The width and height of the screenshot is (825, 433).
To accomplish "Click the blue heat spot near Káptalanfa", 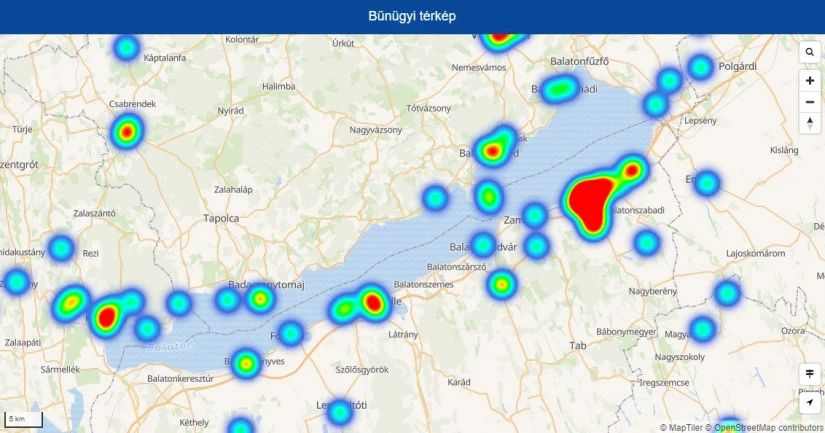I will point(126,47).
